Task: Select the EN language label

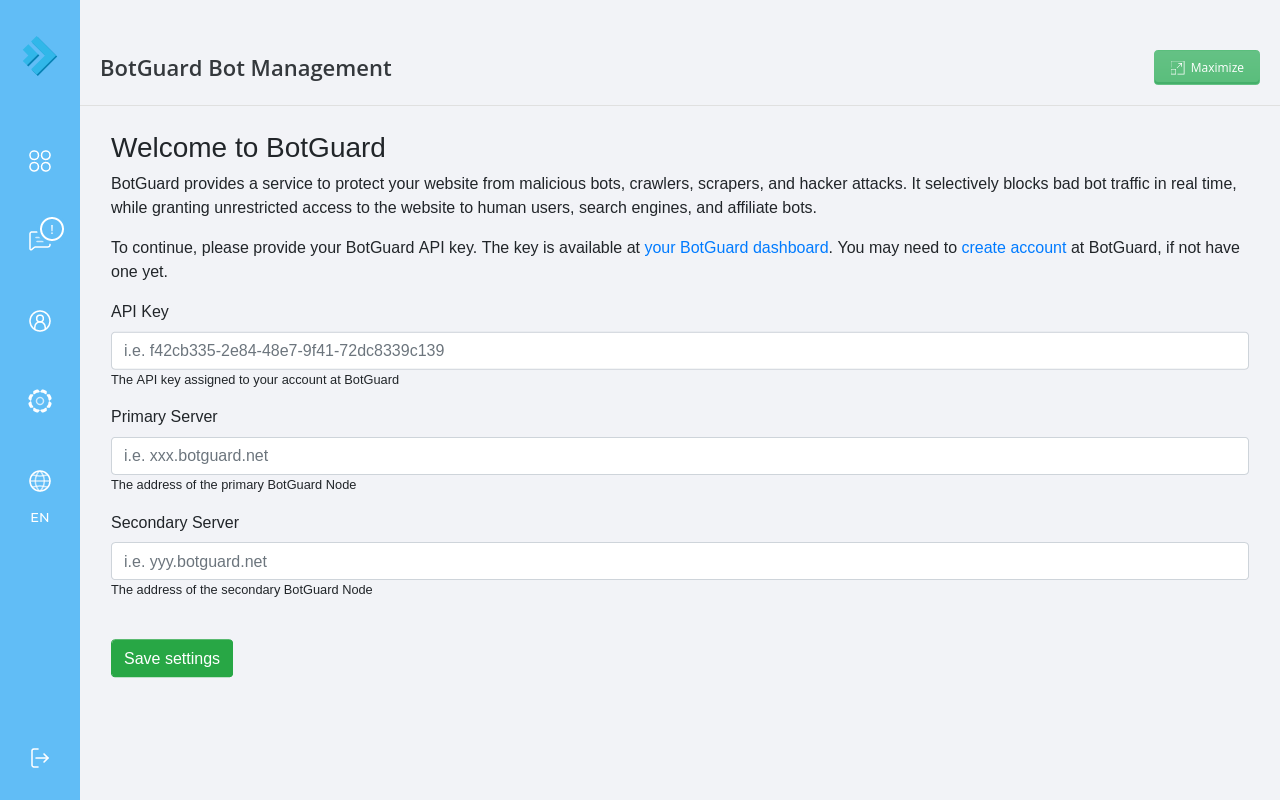Action: click(40, 518)
